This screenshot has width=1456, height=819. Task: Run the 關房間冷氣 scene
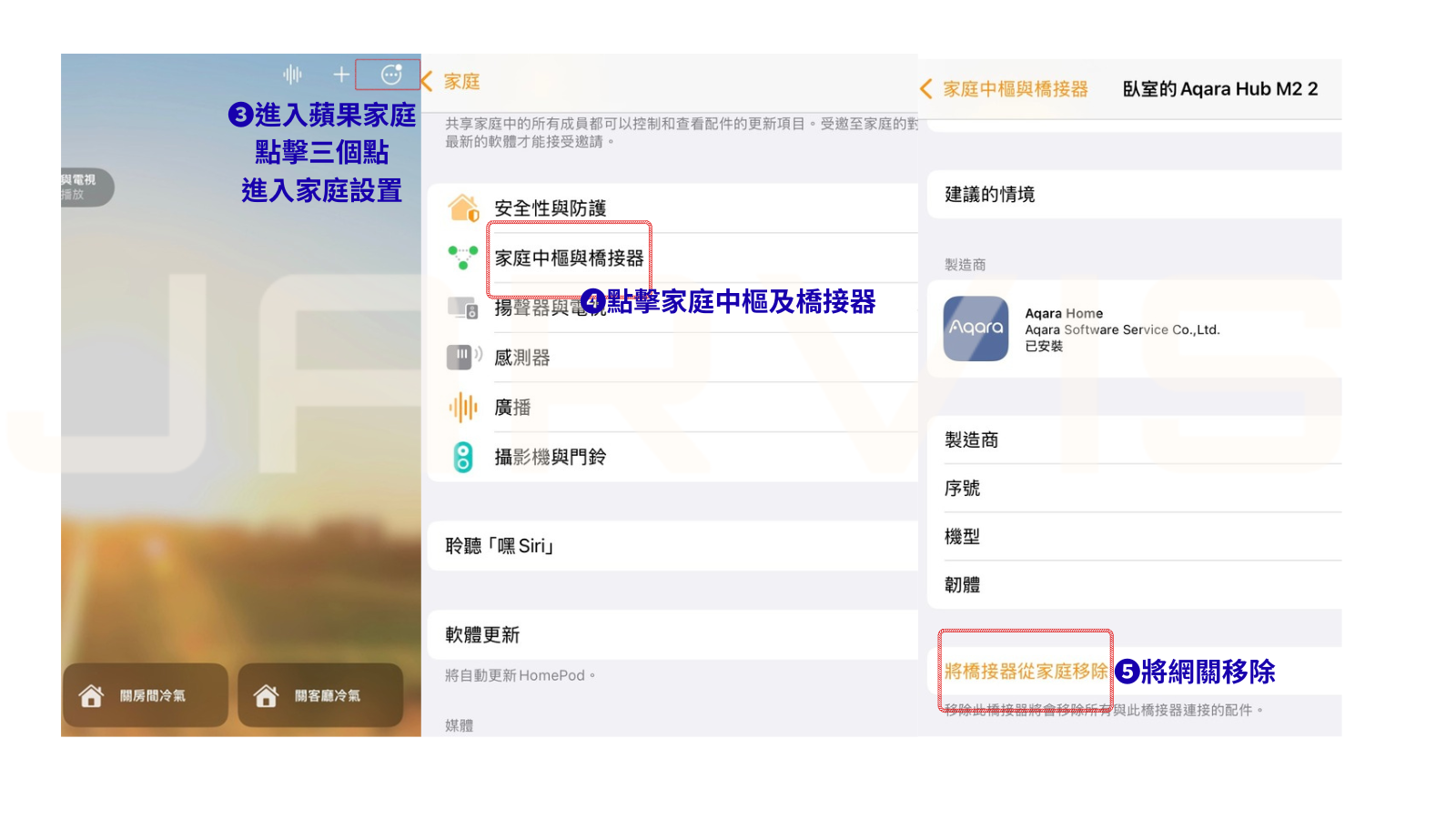[x=146, y=695]
